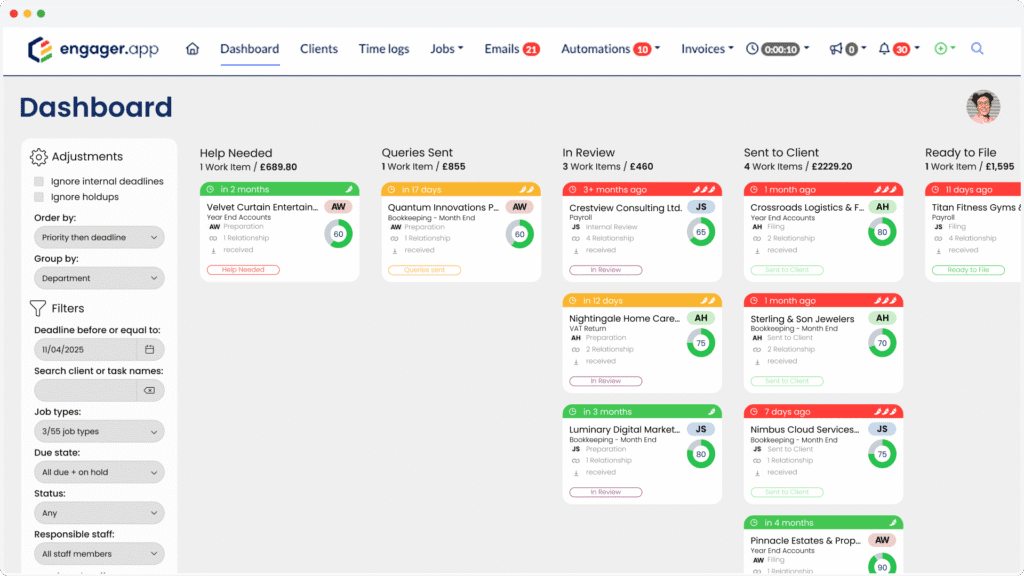
Task: Click the clock icon on 'in 2 months' header
Action: 210,189
